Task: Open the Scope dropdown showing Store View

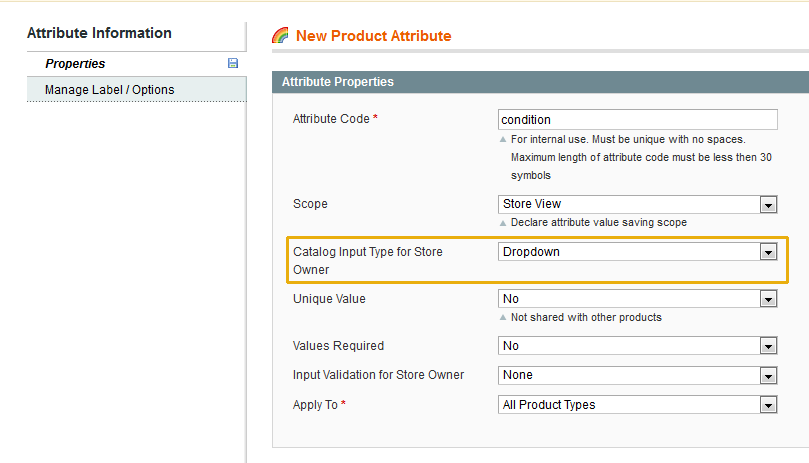Action: coord(637,204)
